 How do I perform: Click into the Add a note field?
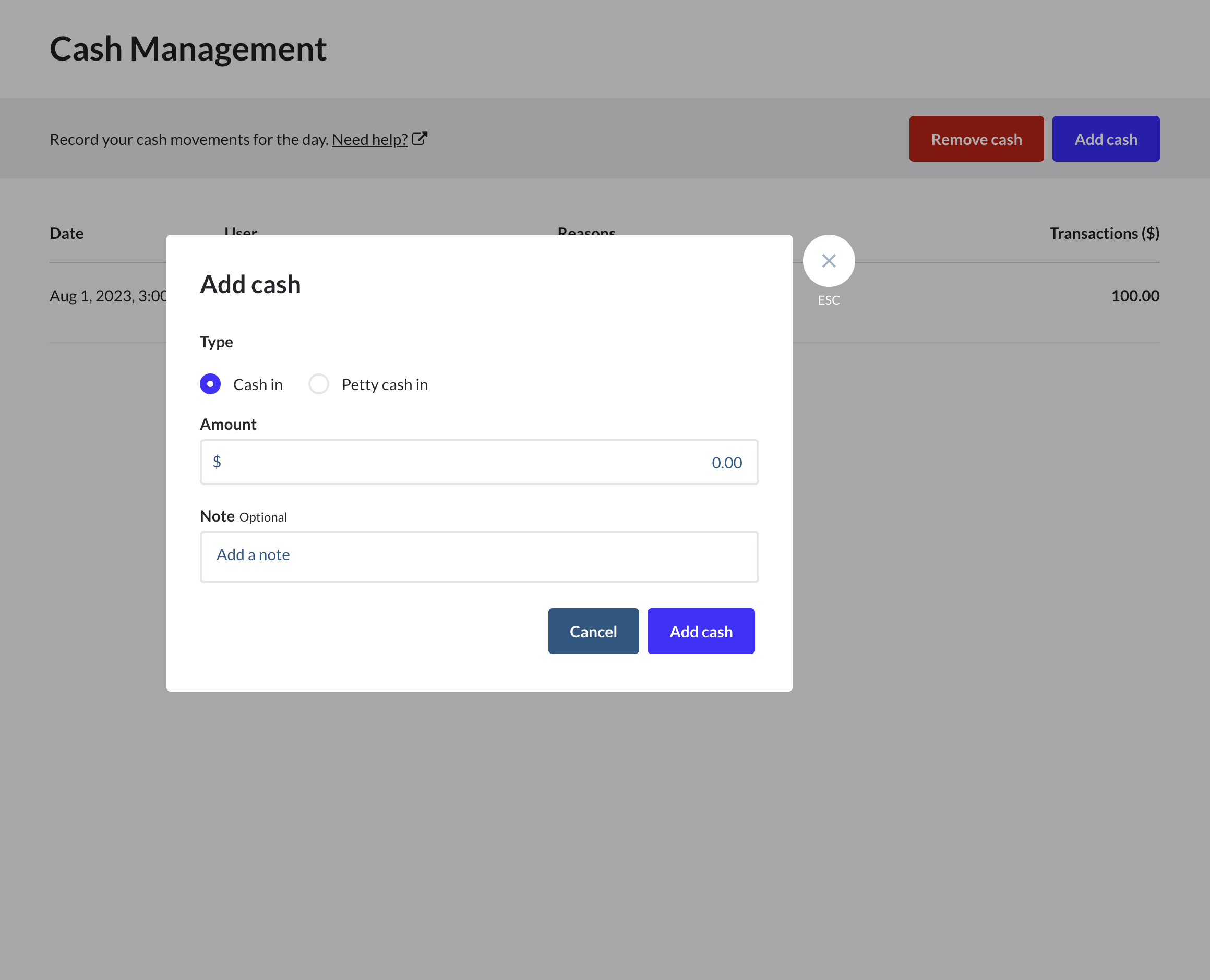coord(479,556)
